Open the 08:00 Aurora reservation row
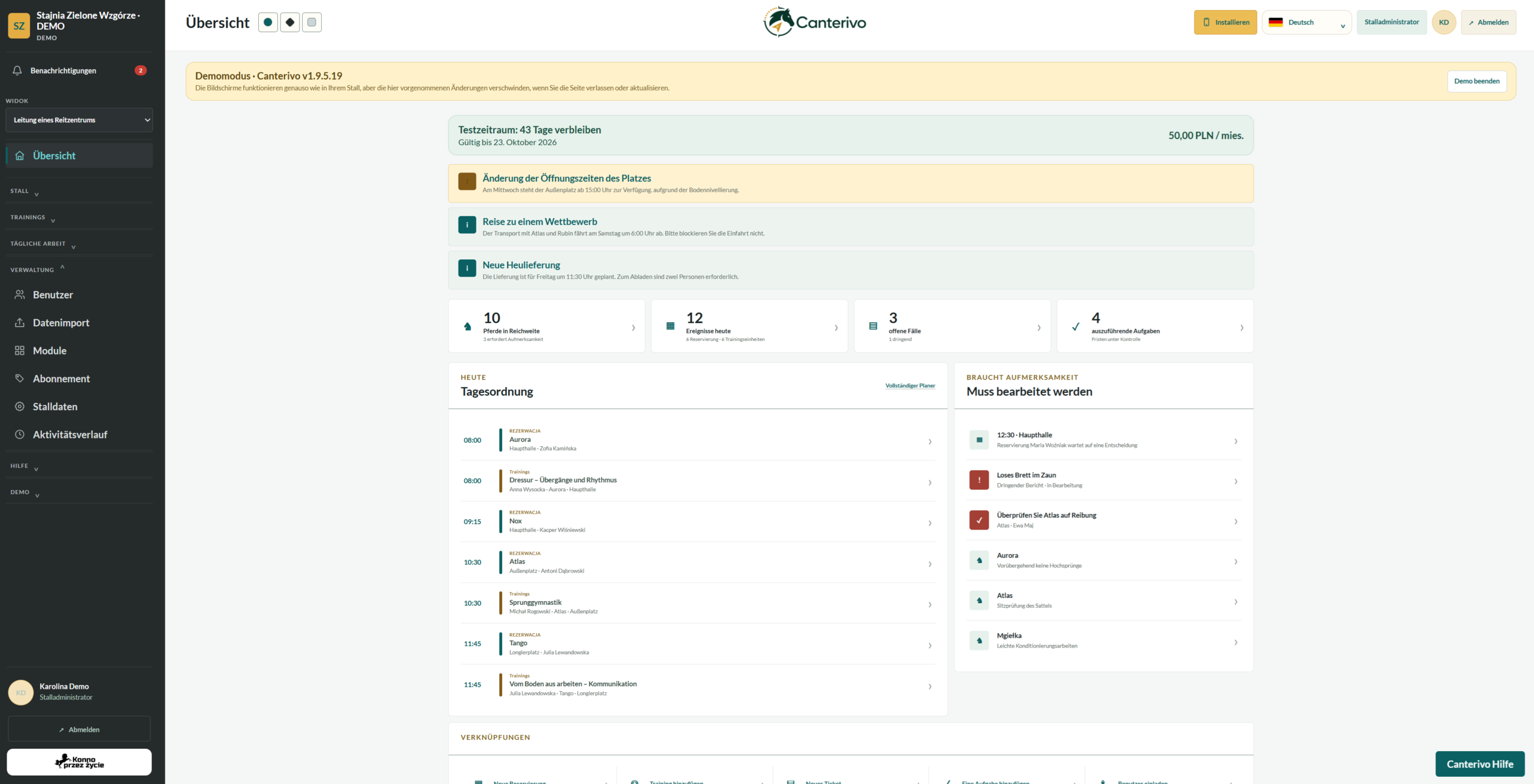The width and height of the screenshot is (1534, 784). point(697,440)
